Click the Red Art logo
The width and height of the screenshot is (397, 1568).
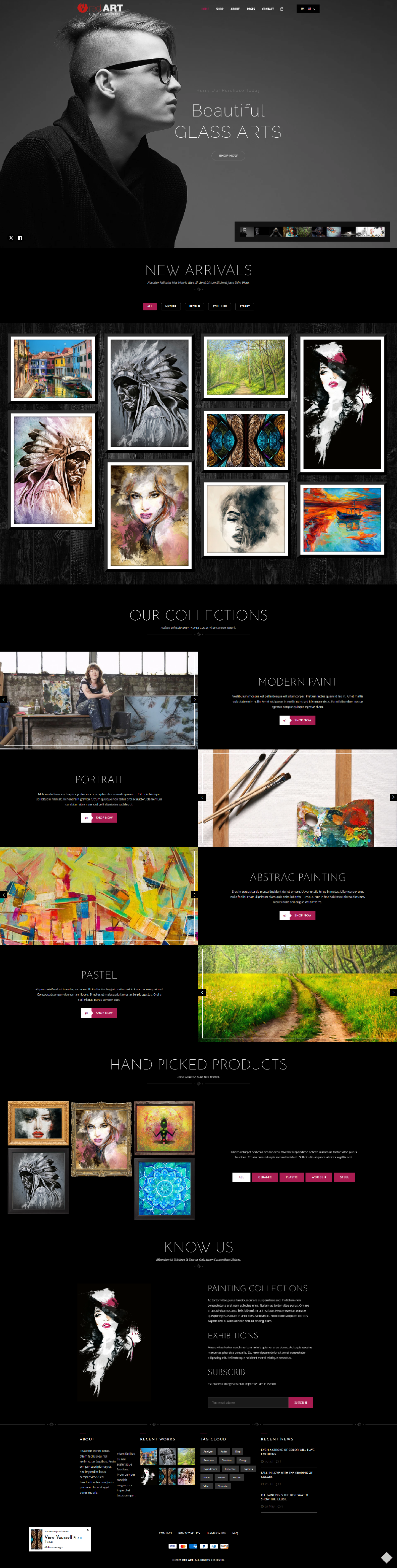point(100,9)
